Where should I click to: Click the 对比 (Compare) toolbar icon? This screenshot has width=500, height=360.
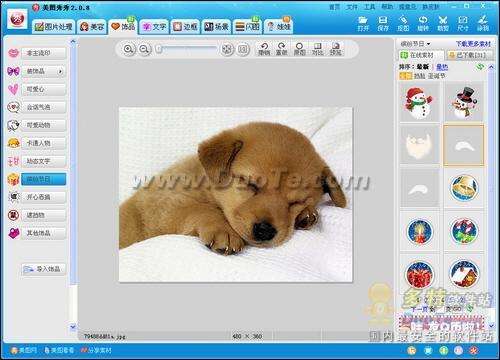coord(317,49)
